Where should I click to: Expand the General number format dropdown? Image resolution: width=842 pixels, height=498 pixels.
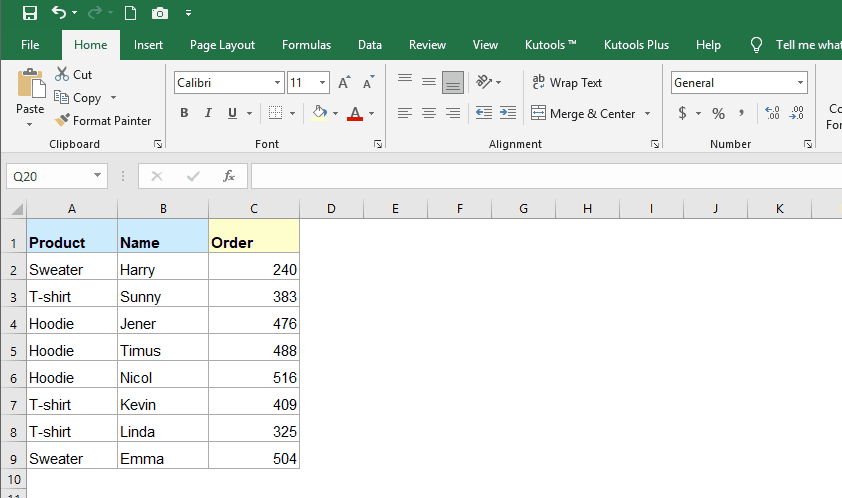click(801, 83)
